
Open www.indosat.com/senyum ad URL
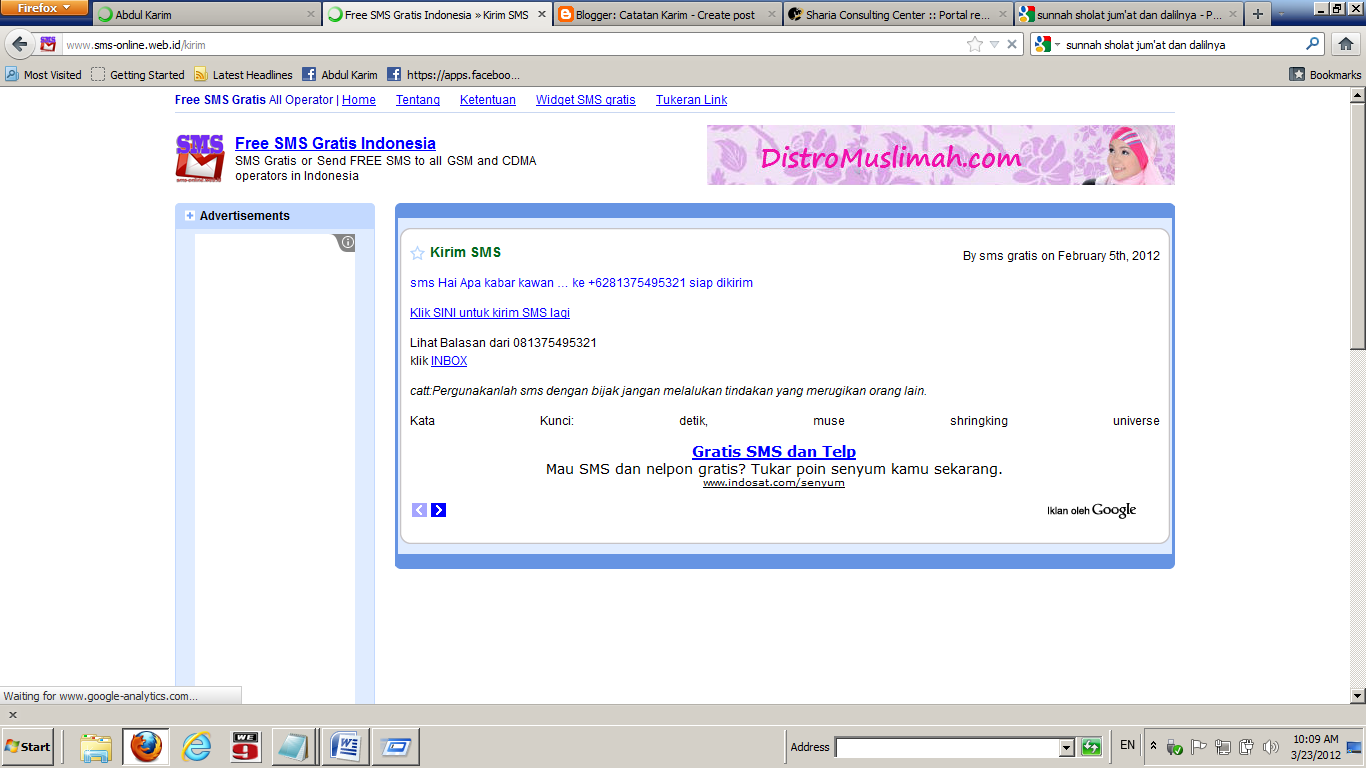[774, 483]
